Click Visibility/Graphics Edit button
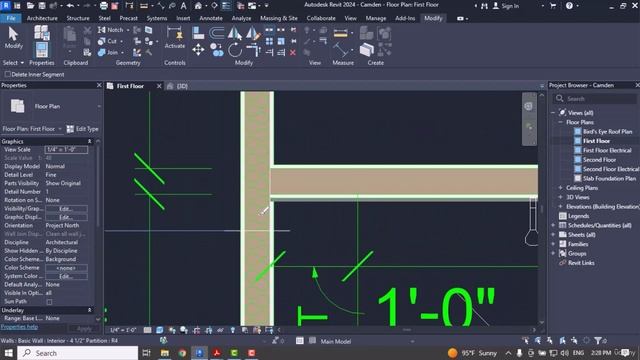This screenshot has height=360, width=640. (x=66, y=209)
